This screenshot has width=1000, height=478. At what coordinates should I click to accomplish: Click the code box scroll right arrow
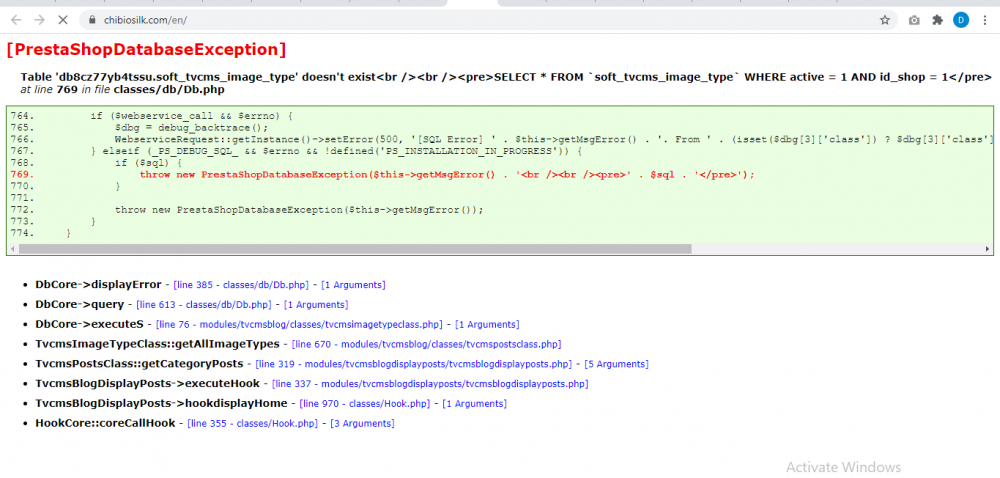click(x=987, y=249)
